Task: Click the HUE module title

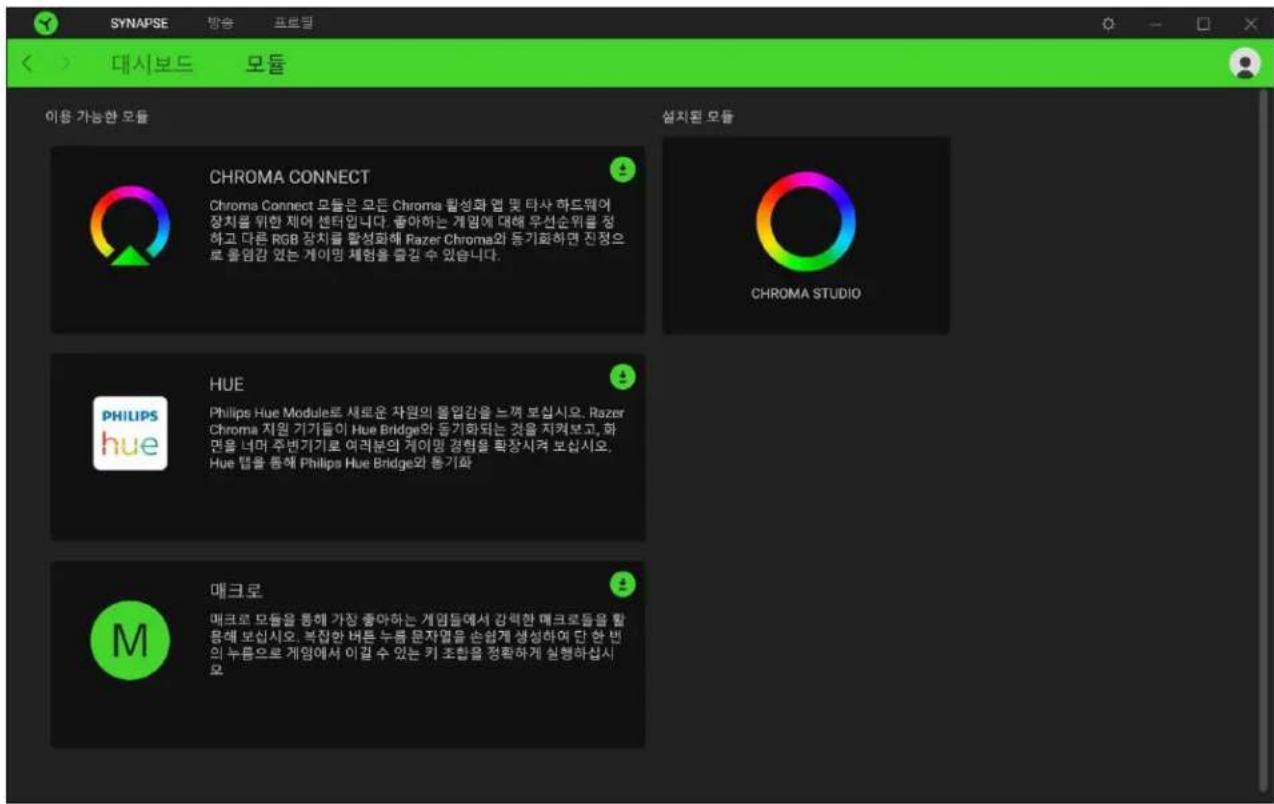Action: (227, 383)
